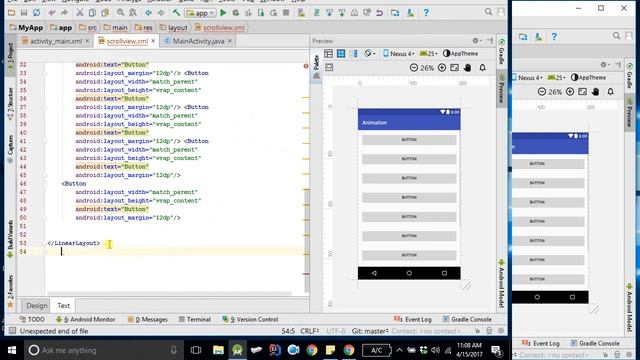
Task: Toggle the Build Variants tool window strip
Action: 10,238
